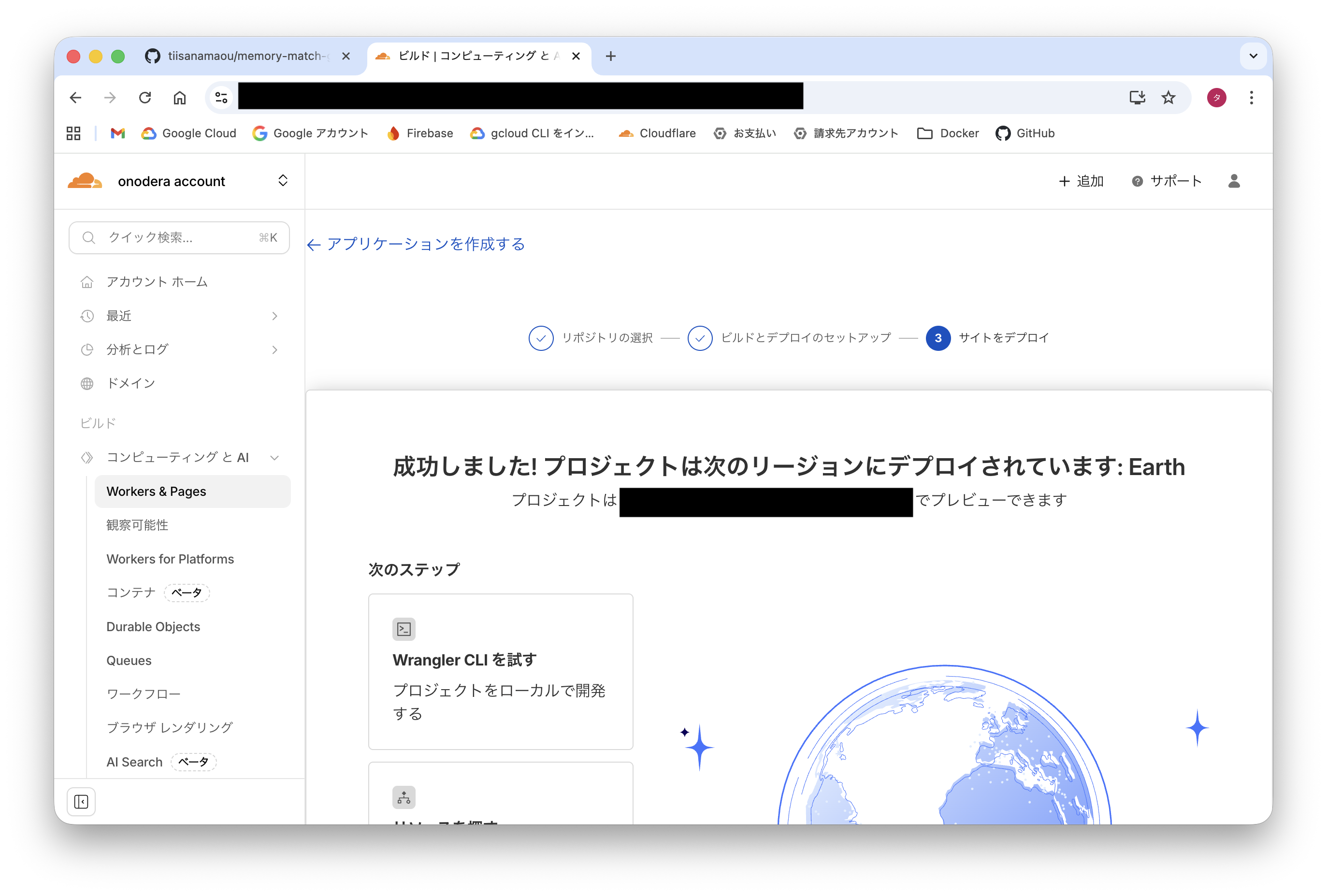This screenshot has height=896, width=1327.
Task: Click the site information icon in address bar
Action: click(221, 98)
